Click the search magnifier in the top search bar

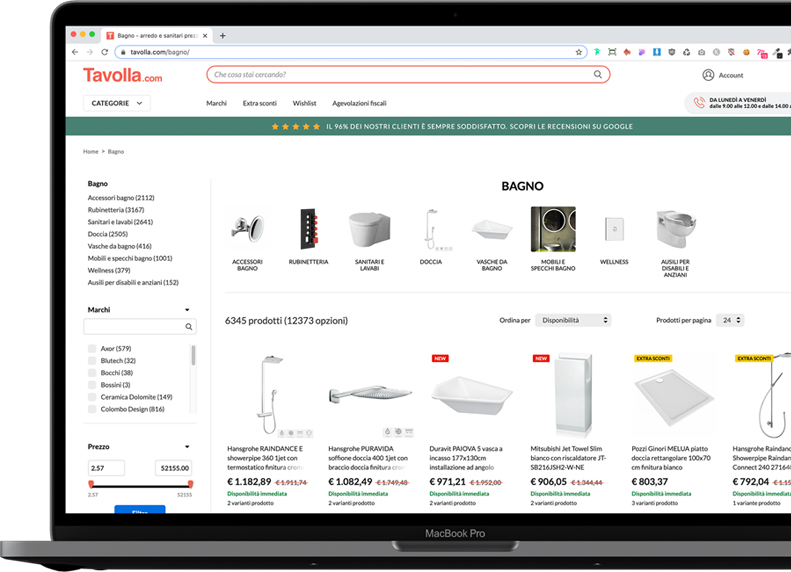point(598,75)
